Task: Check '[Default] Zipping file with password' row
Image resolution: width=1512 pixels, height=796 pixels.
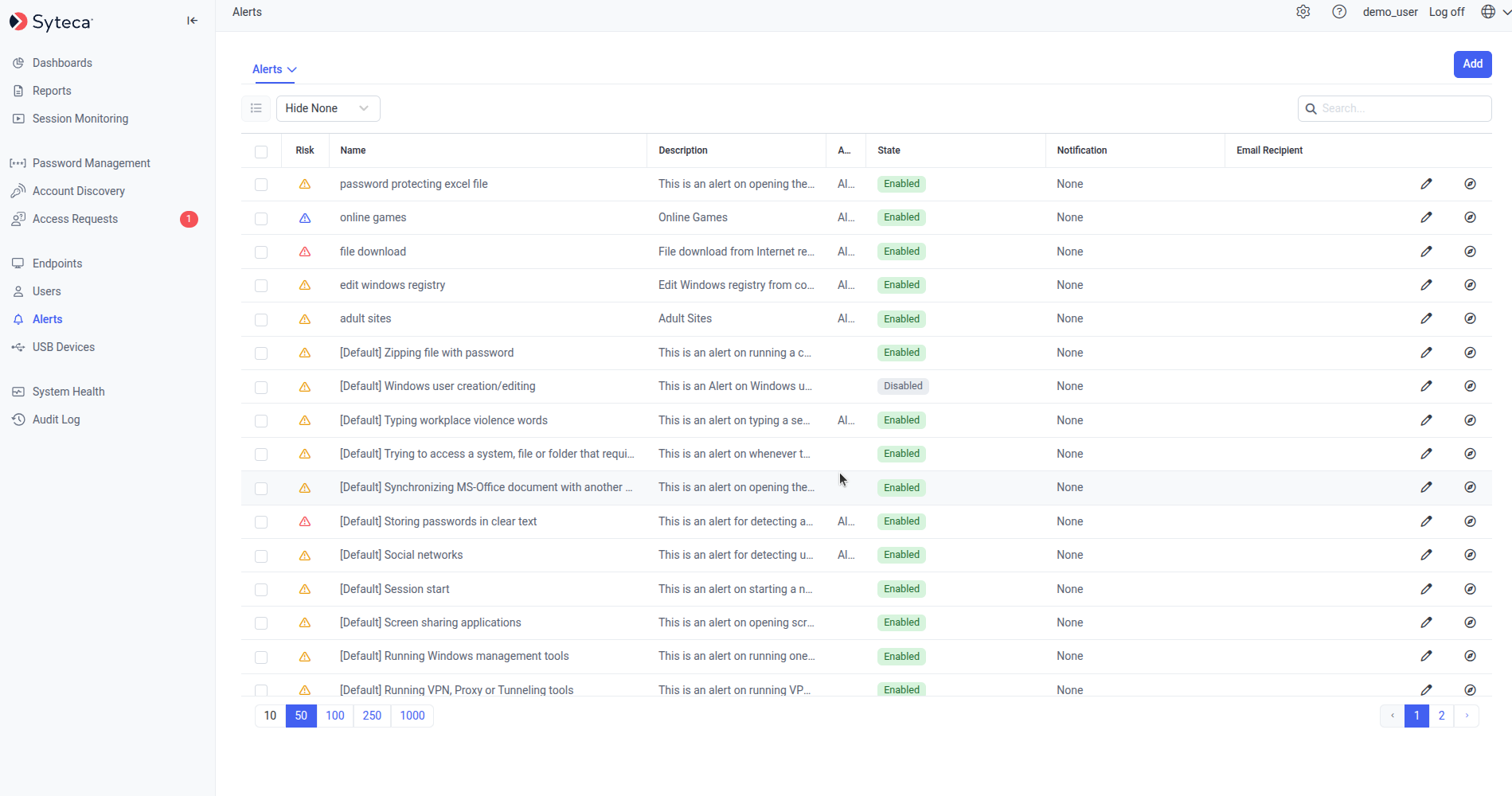Action: pyautogui.click(x=261, y=353)
